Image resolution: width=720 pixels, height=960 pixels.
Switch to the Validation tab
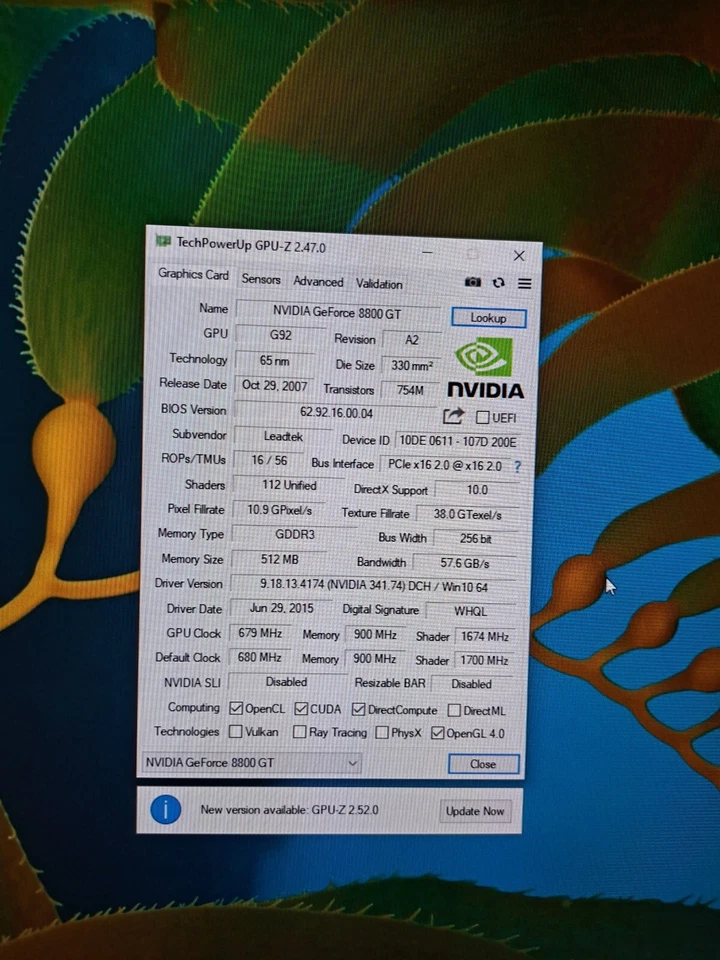tap(379, 284)
